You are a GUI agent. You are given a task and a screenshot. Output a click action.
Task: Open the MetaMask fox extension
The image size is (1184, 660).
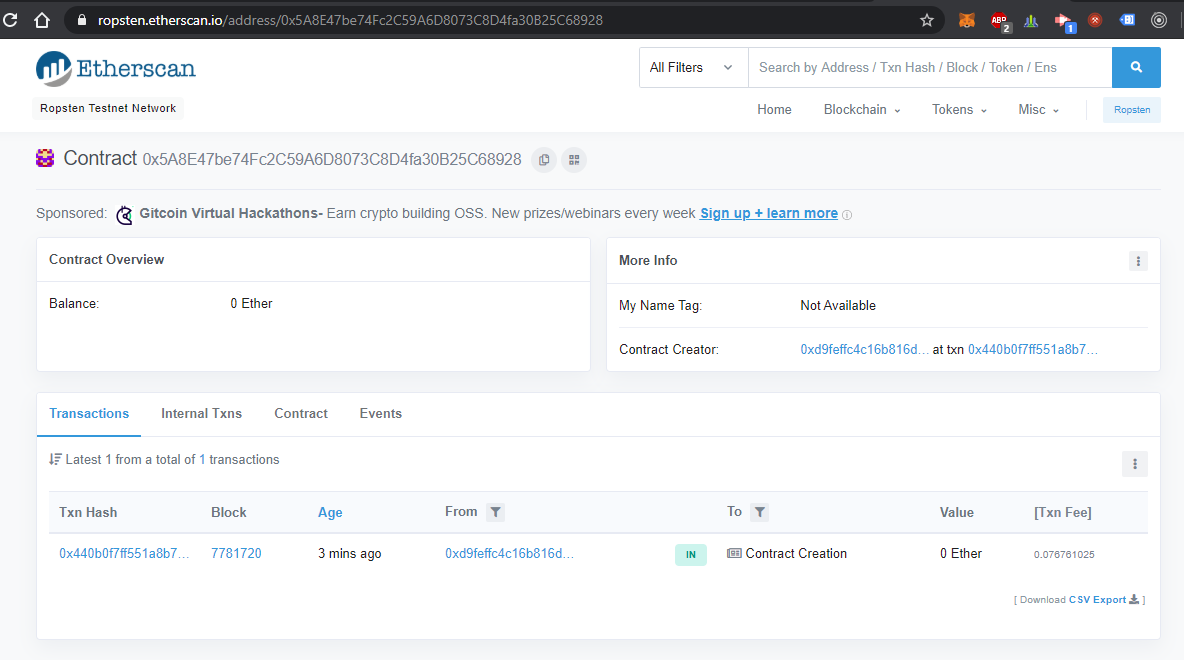pyautogui.click(x=967, y=20)
